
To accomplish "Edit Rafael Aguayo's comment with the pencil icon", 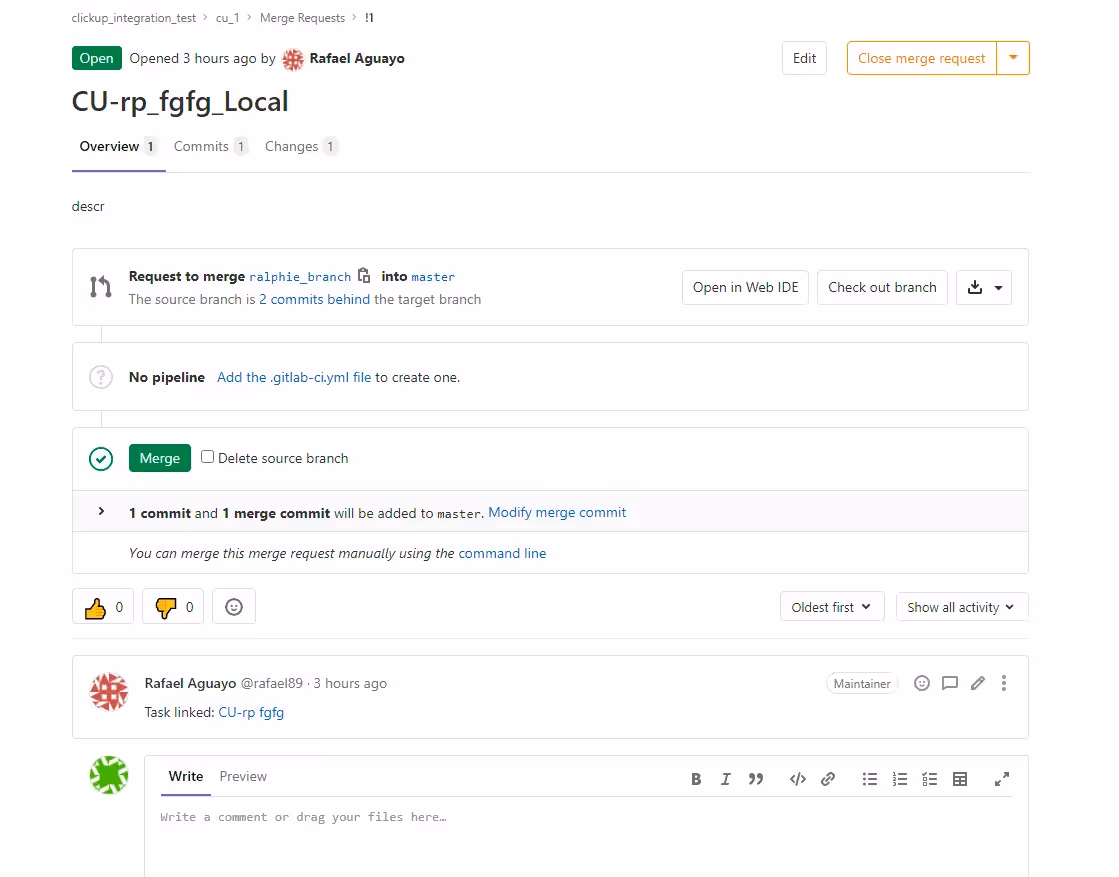I will [977, 683].
